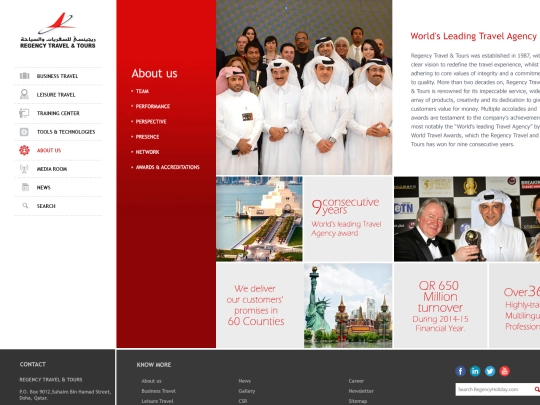Click the Regency Travel & Tours logo
Screen dimensions: 540x405
click(58, 31)
